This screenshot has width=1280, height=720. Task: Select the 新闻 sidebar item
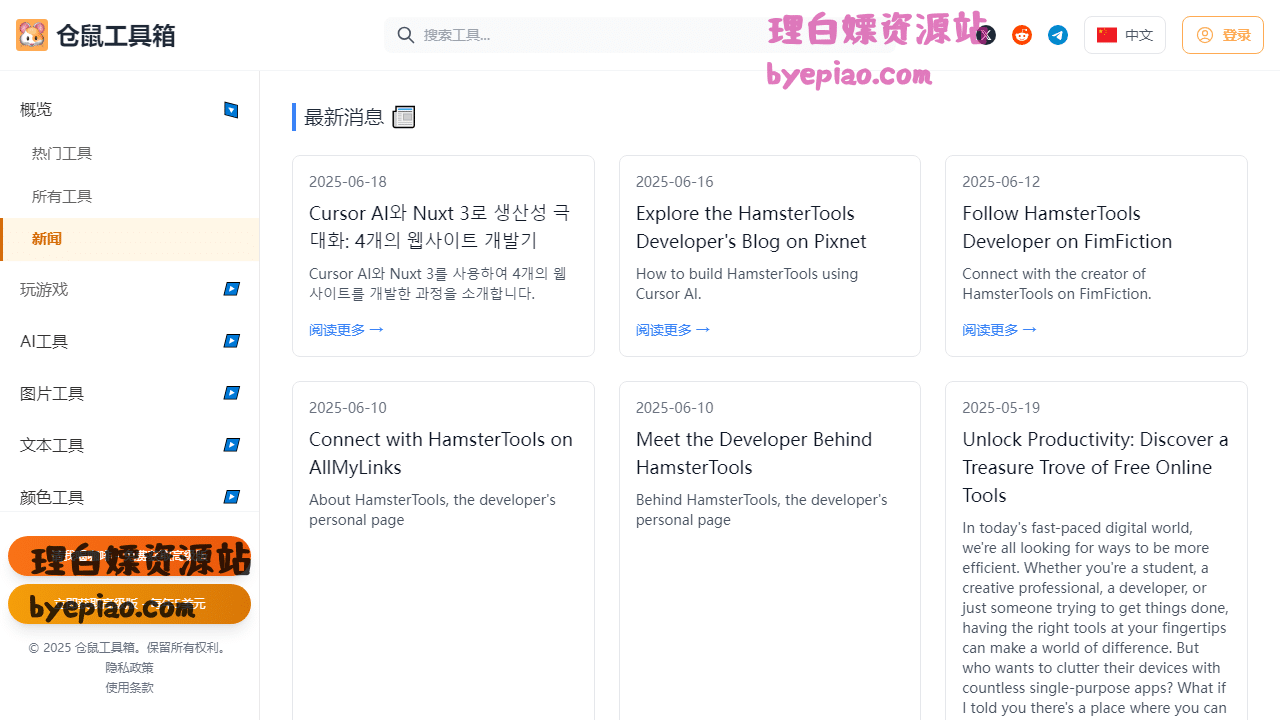tap(130, 239)
